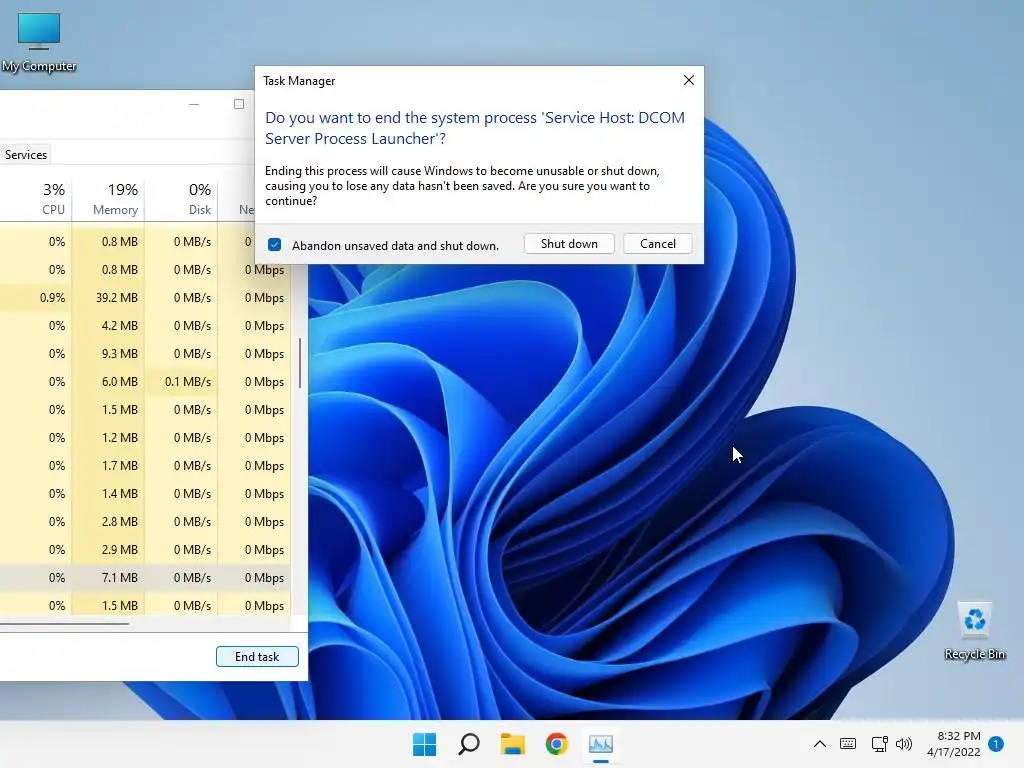The width and height of the screenshot is (1024, 768).
Task: Select the 9.3 MB memory cell
Action: pyautogui.click(x=108, y=354)
